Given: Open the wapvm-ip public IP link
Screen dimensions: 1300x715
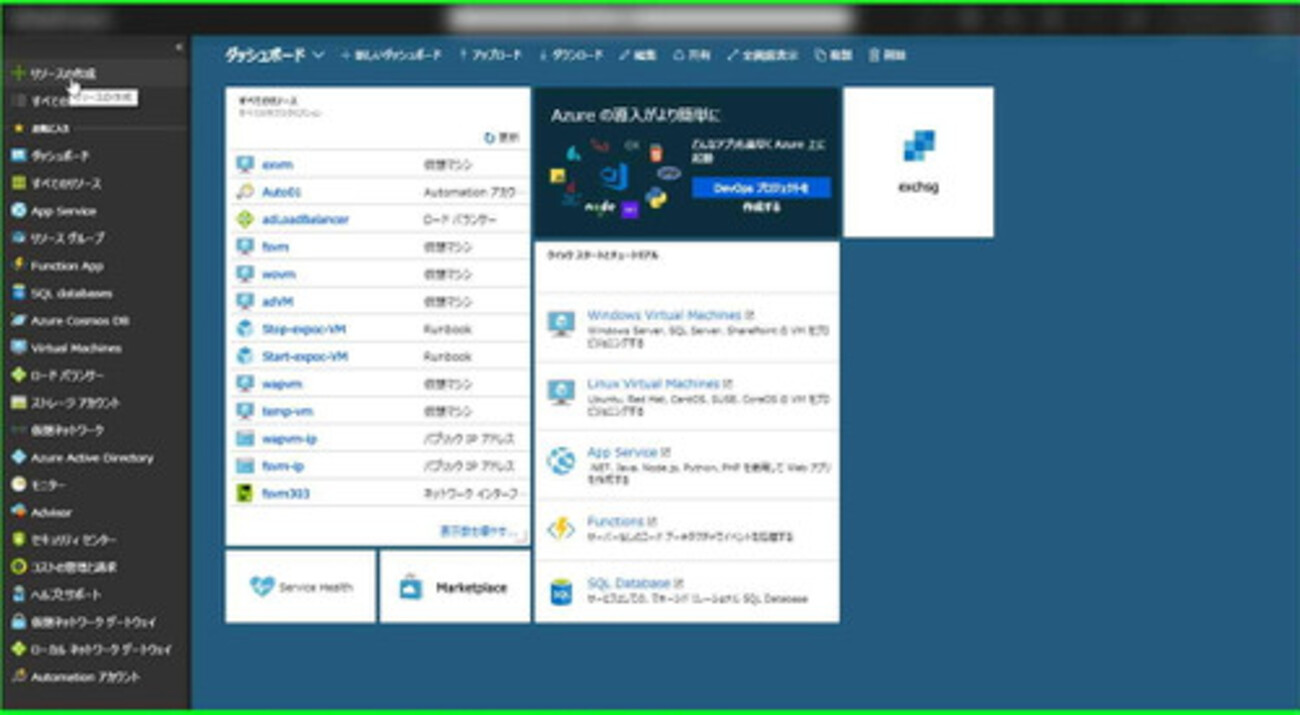Looking at the screenshot, I should 290,439.
